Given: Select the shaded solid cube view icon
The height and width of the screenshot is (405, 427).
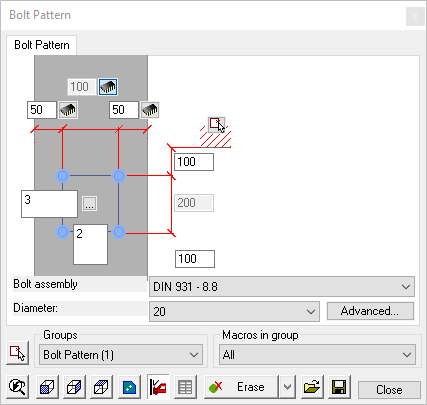Looking at the screenshot, I should click(47, 387).
